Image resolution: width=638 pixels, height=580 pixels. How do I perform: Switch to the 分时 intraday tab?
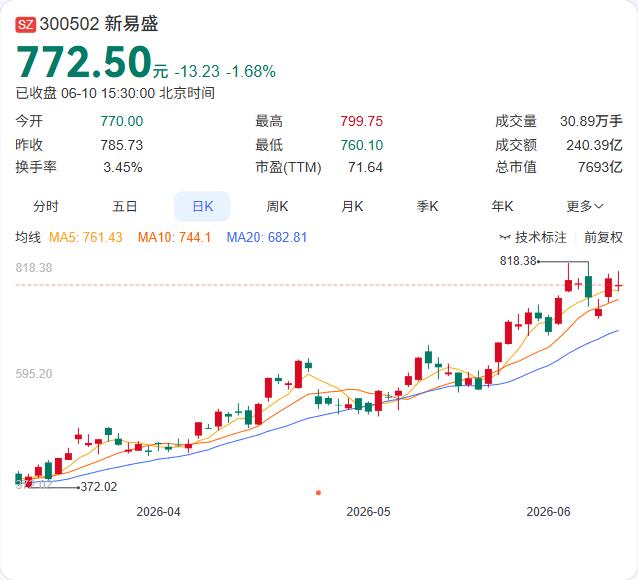46,206
